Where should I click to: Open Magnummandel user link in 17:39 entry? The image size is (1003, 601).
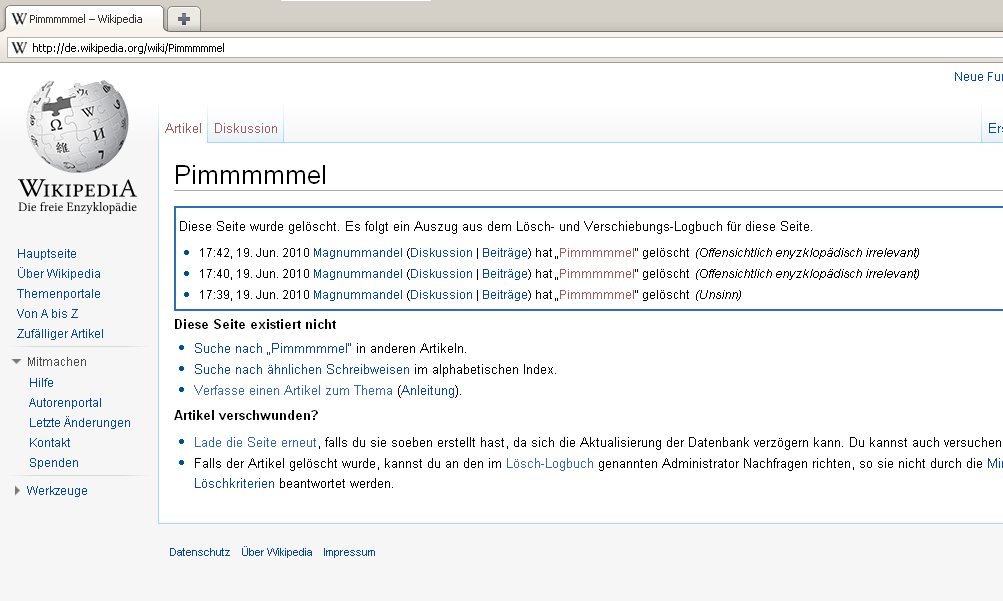tap(358, 295)
